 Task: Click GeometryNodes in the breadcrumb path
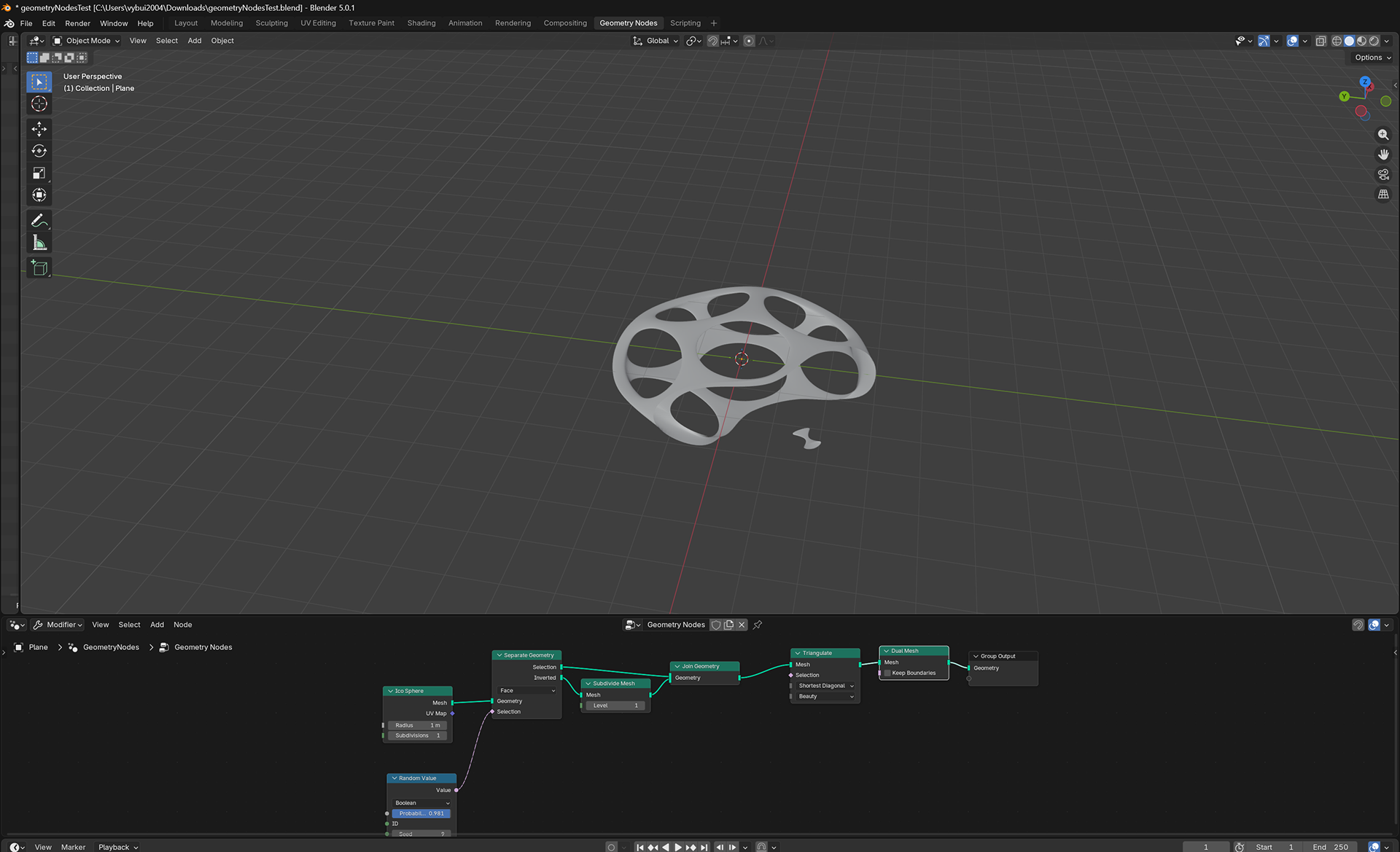pyautogui.click(x=111, y=647)
